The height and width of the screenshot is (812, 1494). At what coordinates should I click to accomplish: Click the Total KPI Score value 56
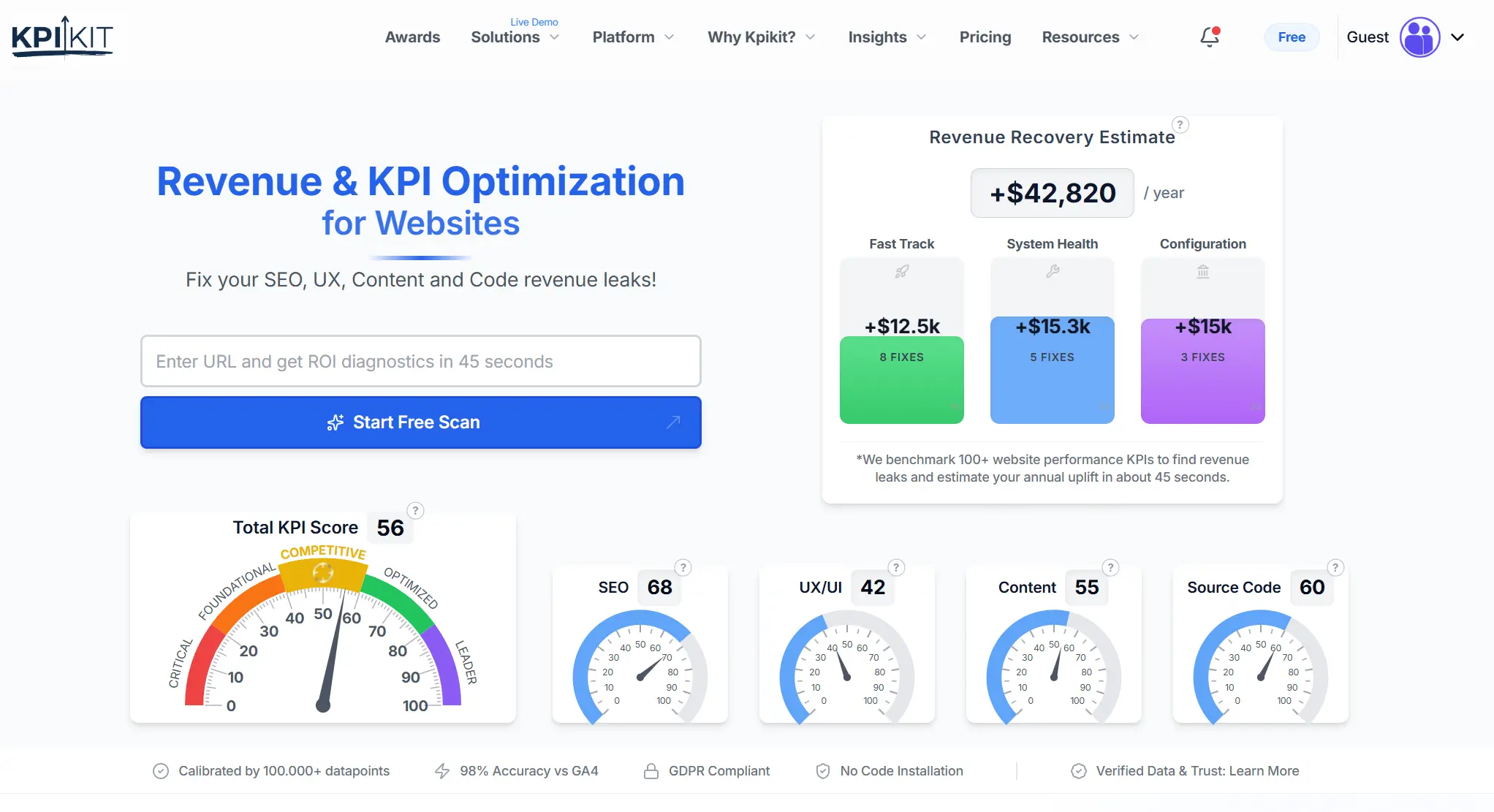tap(390, 528)
